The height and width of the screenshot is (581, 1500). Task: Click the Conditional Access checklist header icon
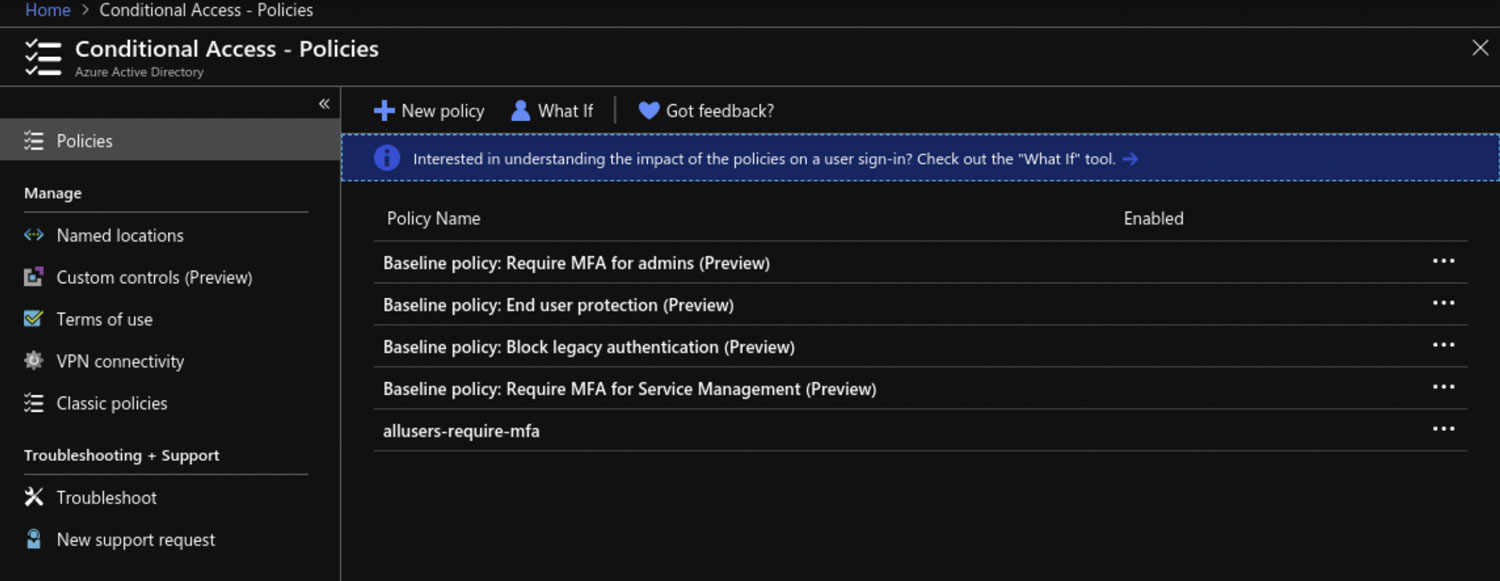pos(43,58)
